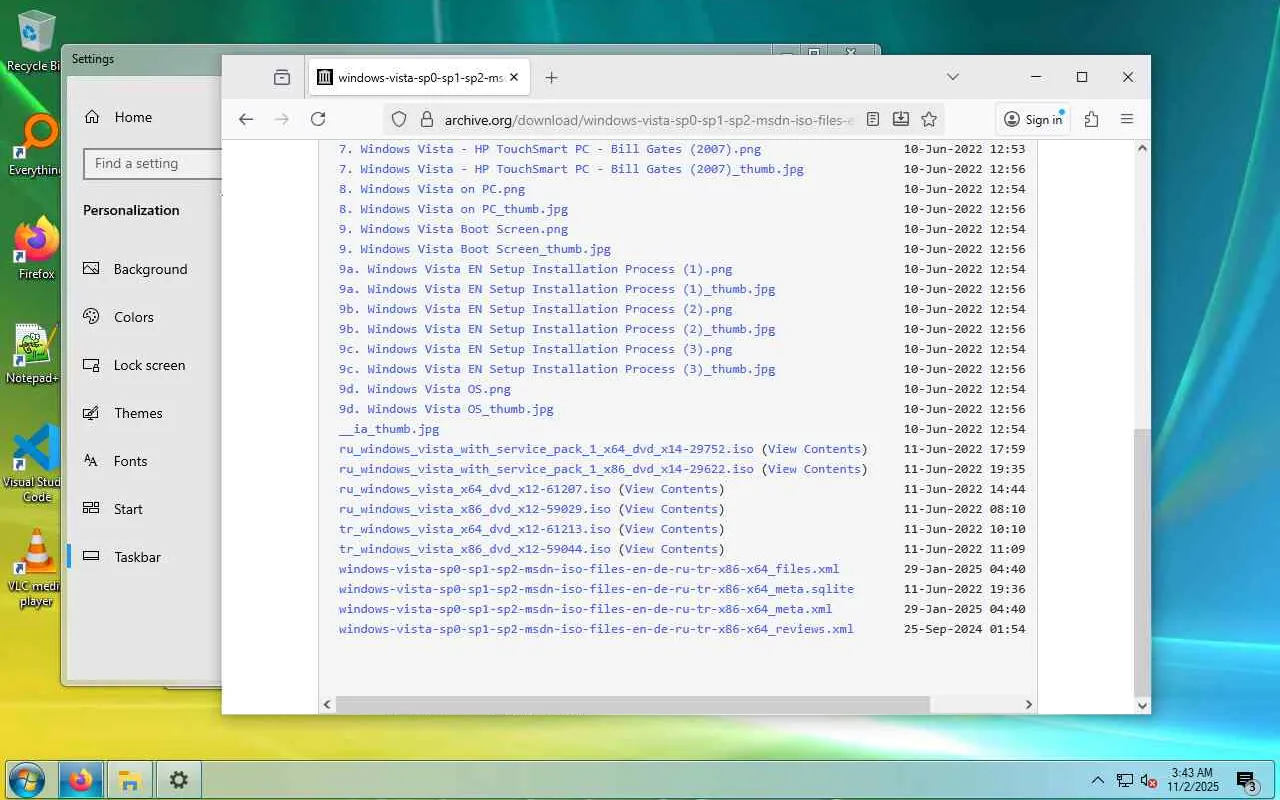The width and height of the screenshot is (1280, 800).
Task: Click the VLC media player desktop icon
Action: [x=36, y=567]
